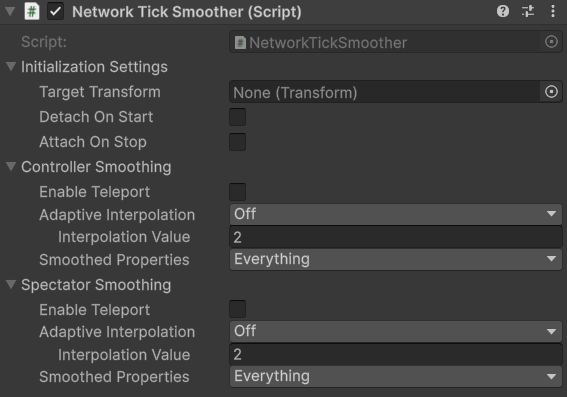Open the component help reference icon

point(503,11)
